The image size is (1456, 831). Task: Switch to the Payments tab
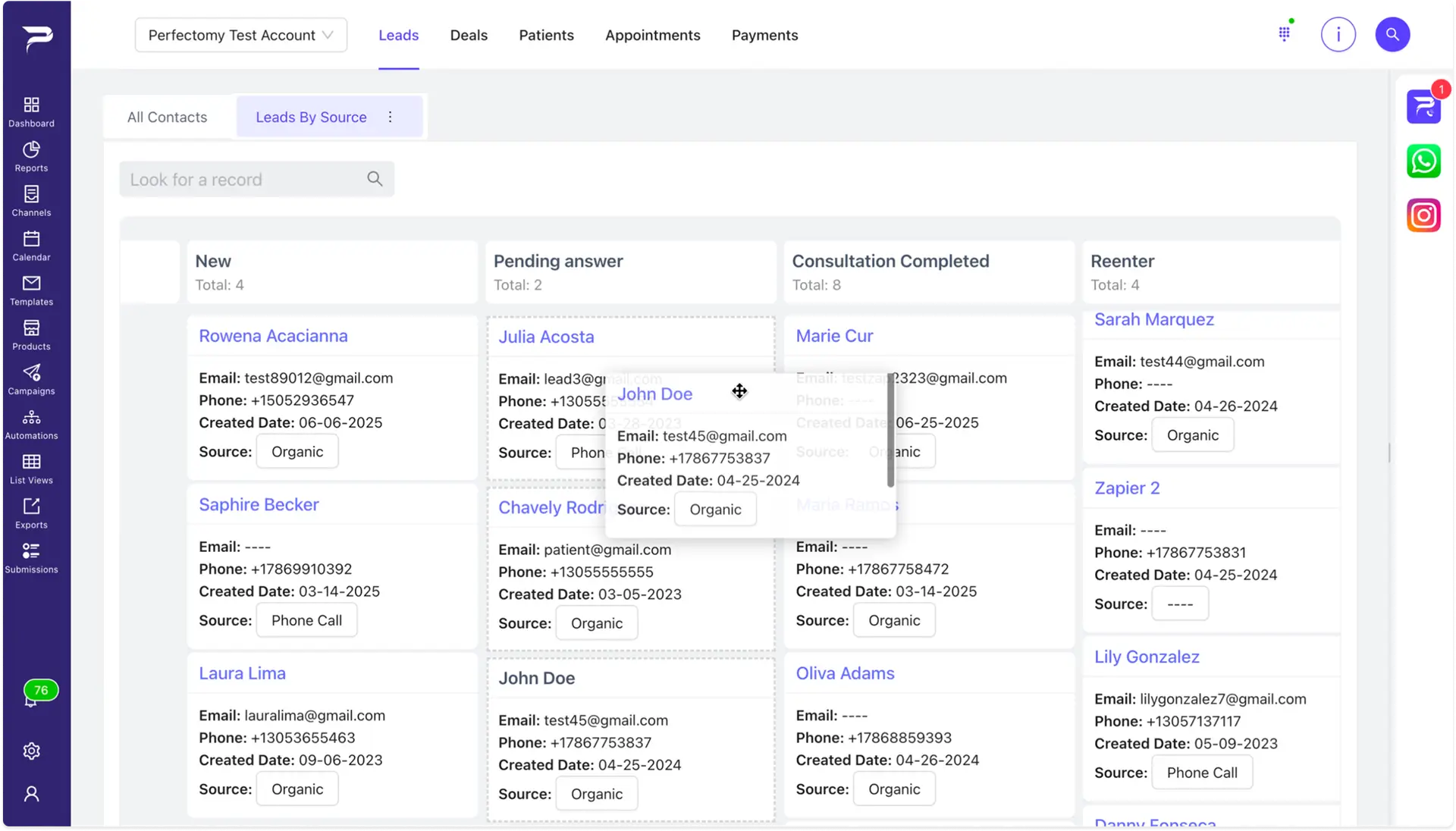click(x=764, y=35)
